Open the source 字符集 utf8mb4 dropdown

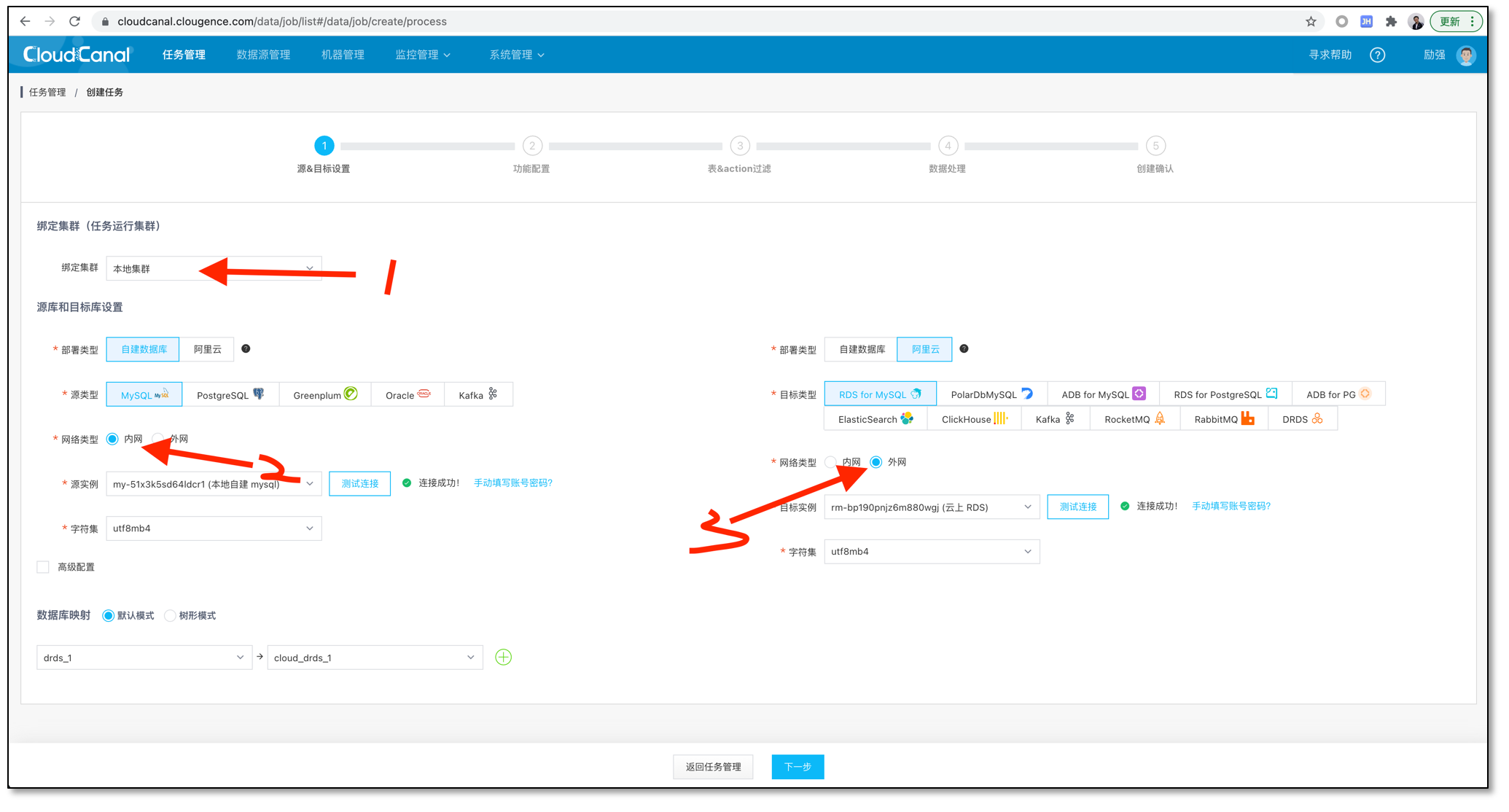pyautogui.click(x=214, y=528)
